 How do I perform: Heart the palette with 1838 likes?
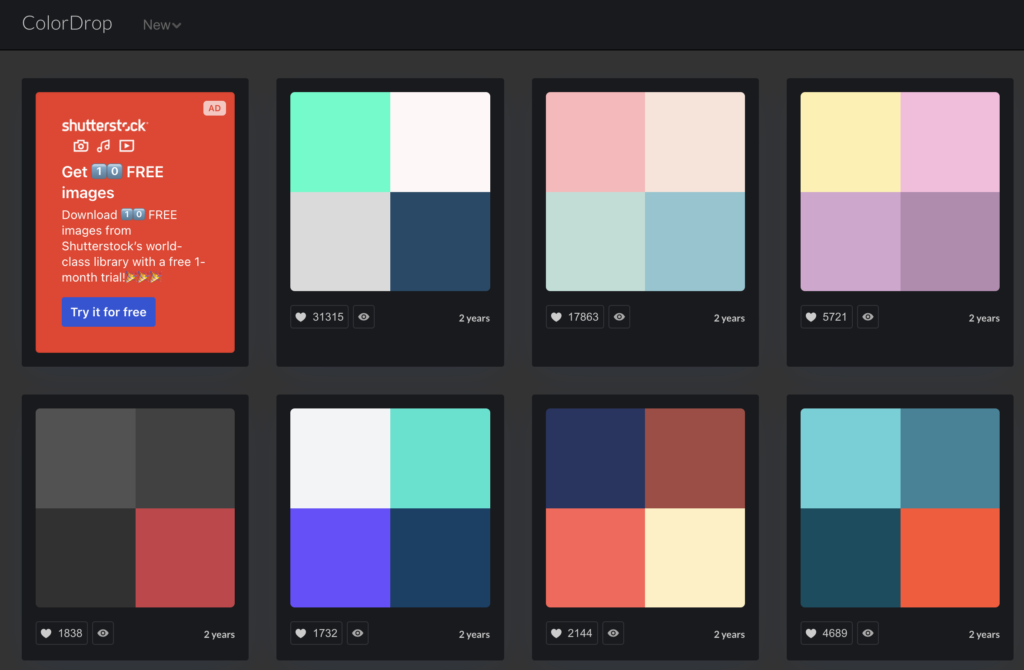coord(61,633)
